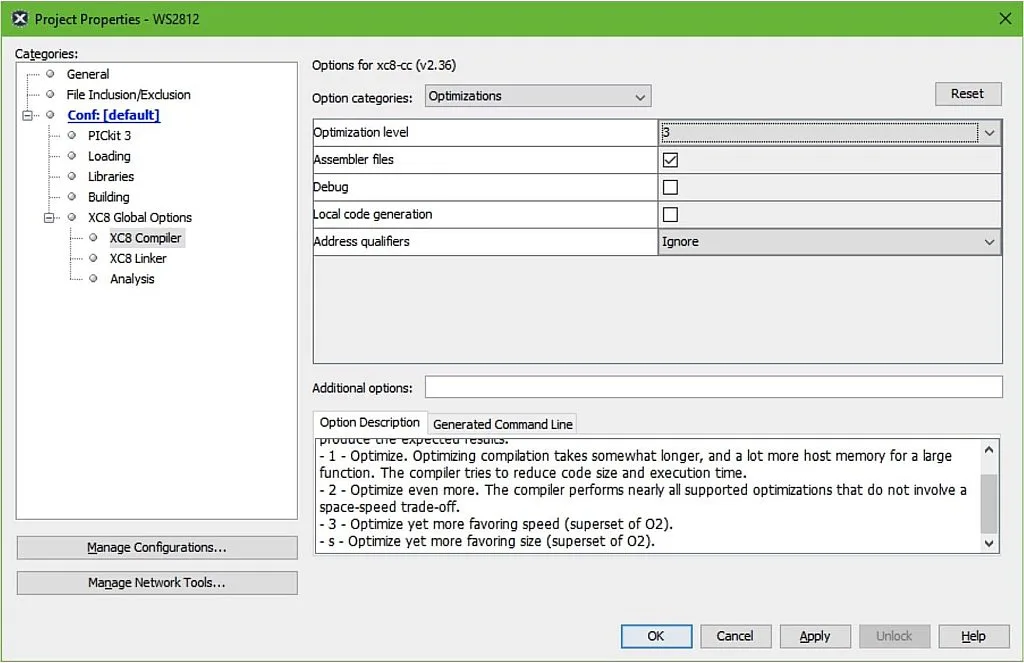Screen dimensions: 1024x663
Task: Select the Analysis tree node
Action: tap(132, 279)
